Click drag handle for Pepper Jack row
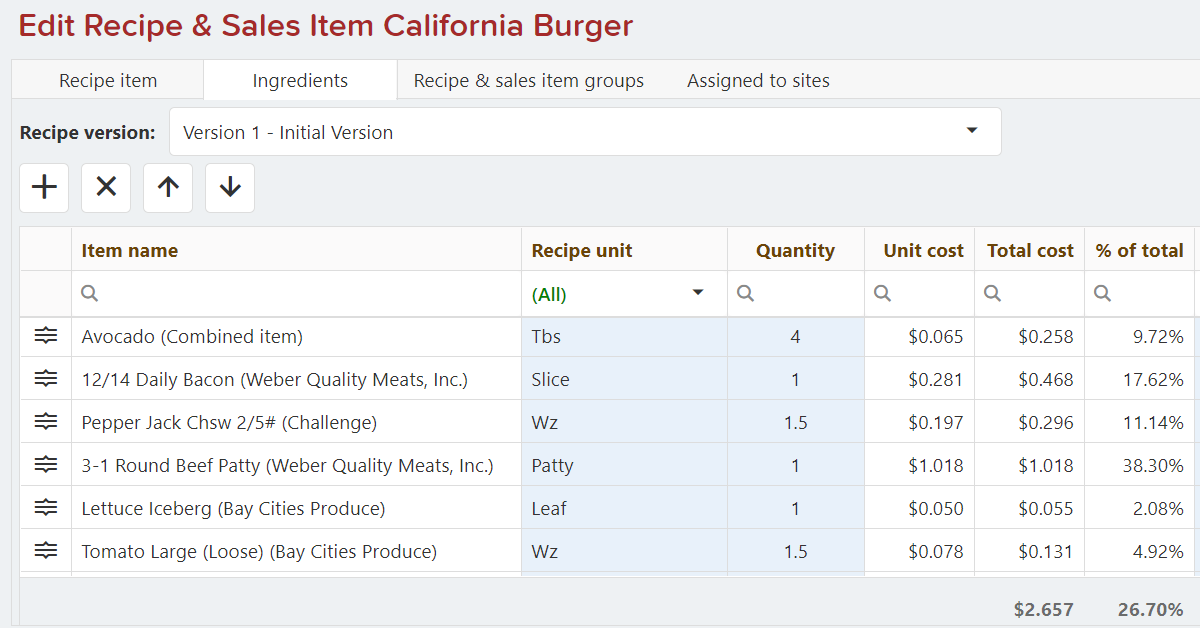This screenshot has width=1200, height=628. click(46, 423)
